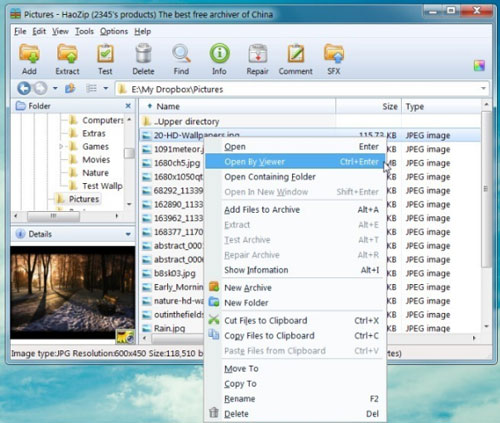
Task: Go back with the blue arrow button
Action: (24, 88)
